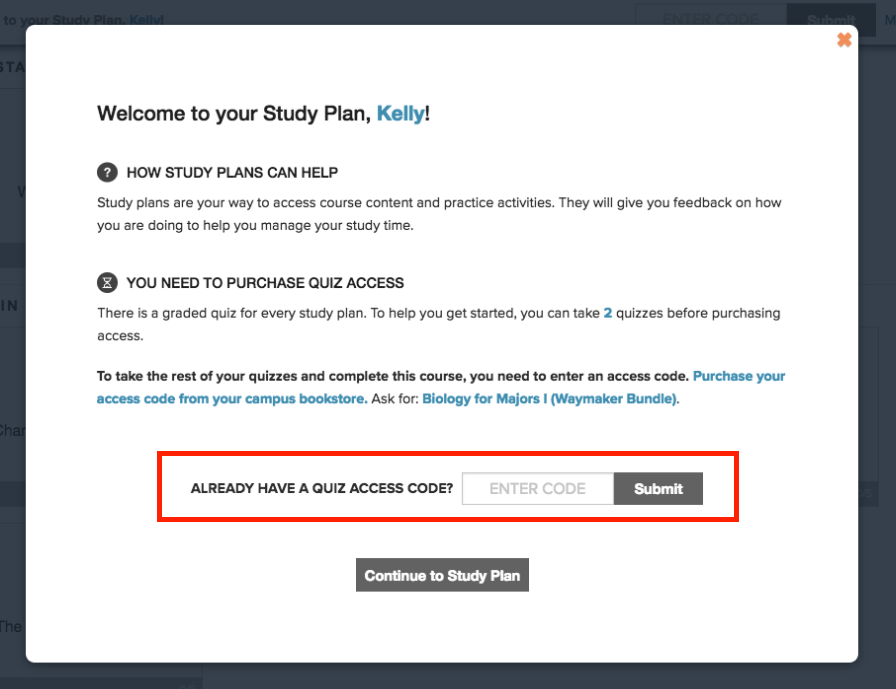The width and height of the screenshot is (896, 689).
Task: Submit the quiz access code
Action: click(657, 488)
